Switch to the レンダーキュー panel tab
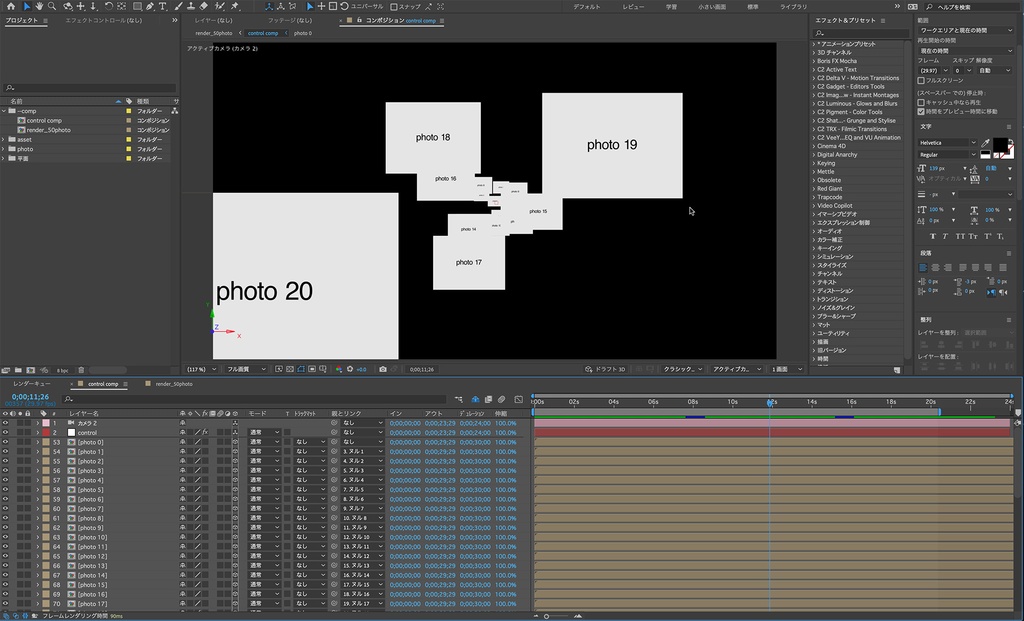Image resolution: width=1024 pixels, height=621 pixels. [x=32, y=383]
